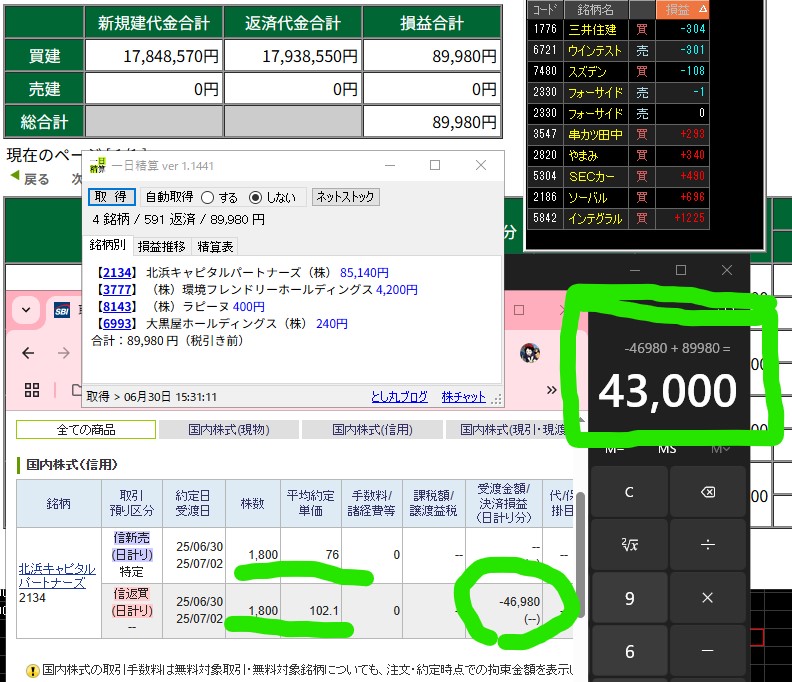Switch to the 損益推移 tab
The width and height of the screenshot is (792, 682).
click(x=162, y=247)
